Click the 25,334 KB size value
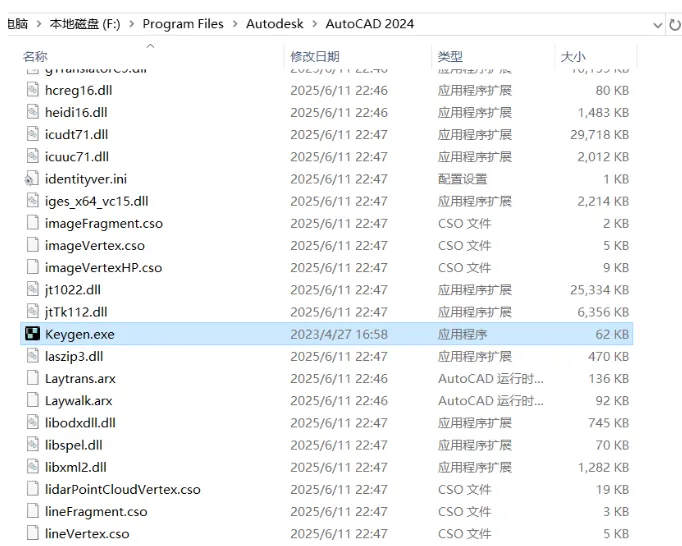 click(600, 290)
